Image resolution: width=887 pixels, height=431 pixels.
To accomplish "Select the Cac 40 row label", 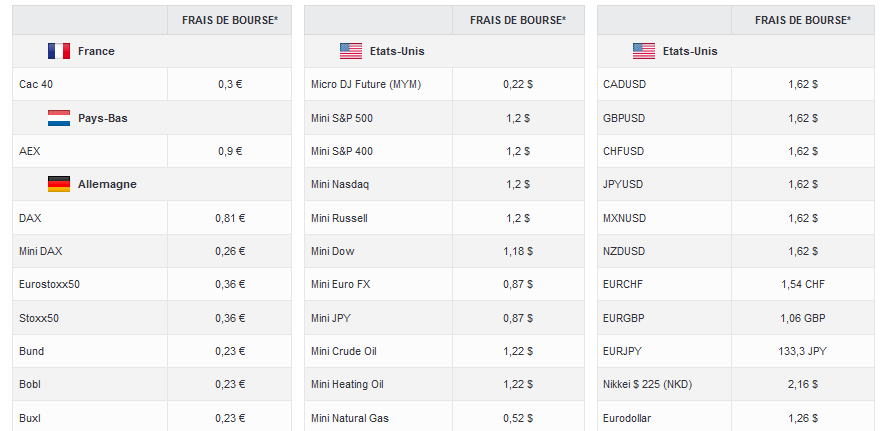I will 36,84.
